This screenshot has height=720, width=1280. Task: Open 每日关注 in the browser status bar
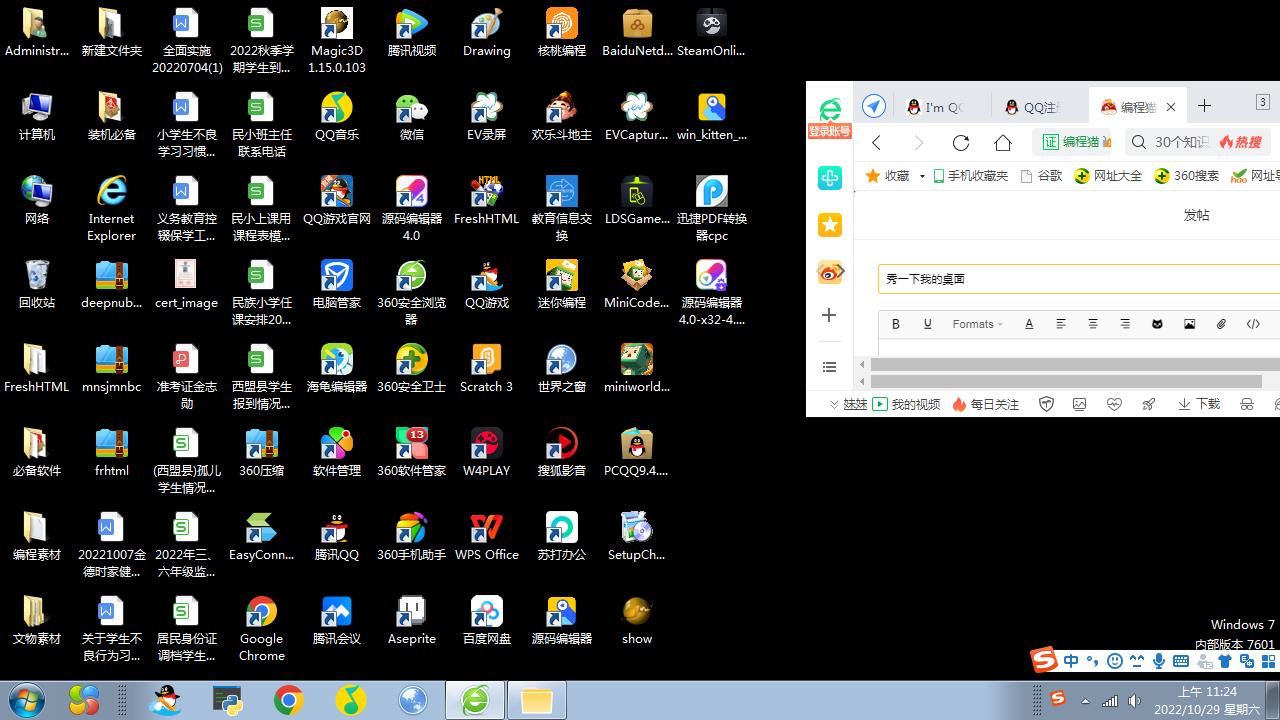tap(986, 404)
